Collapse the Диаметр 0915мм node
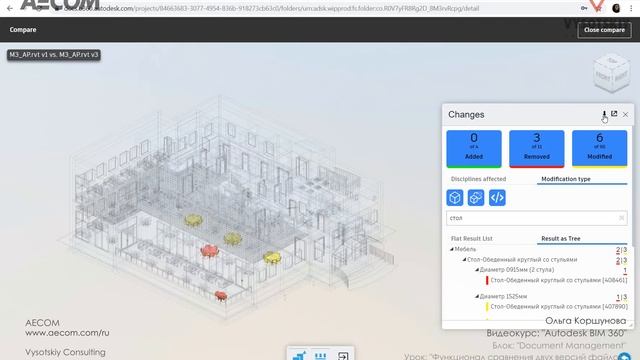640x360 pixels. 477,270
